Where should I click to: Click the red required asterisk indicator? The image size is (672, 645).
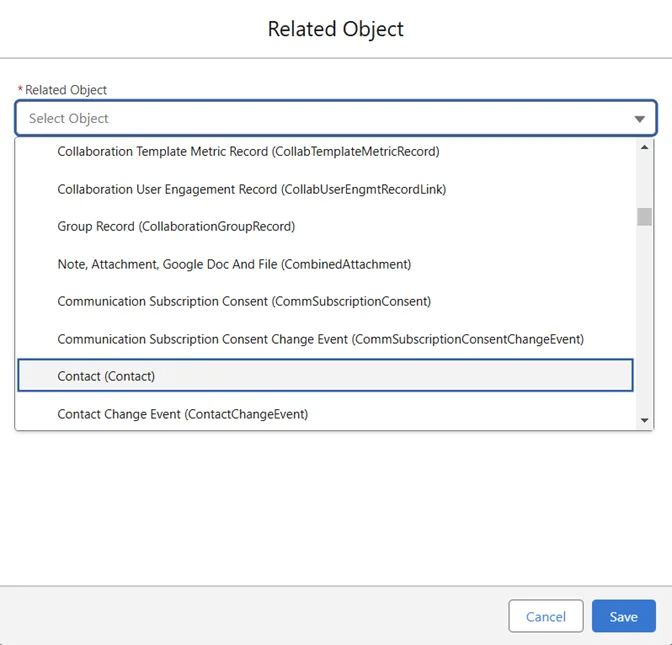[20, 90]
